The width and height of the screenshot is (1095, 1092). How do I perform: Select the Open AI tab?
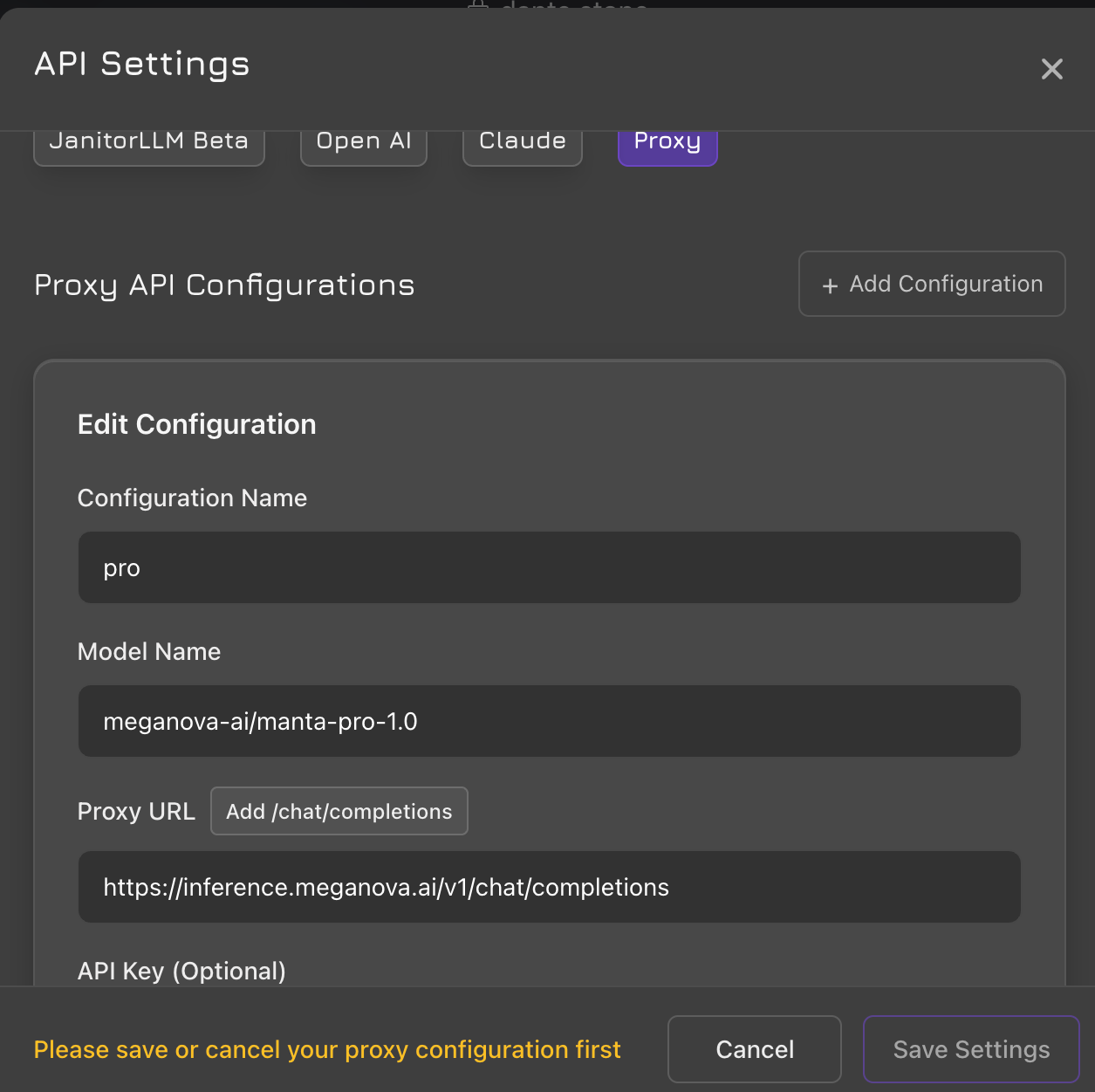(364, 144)
